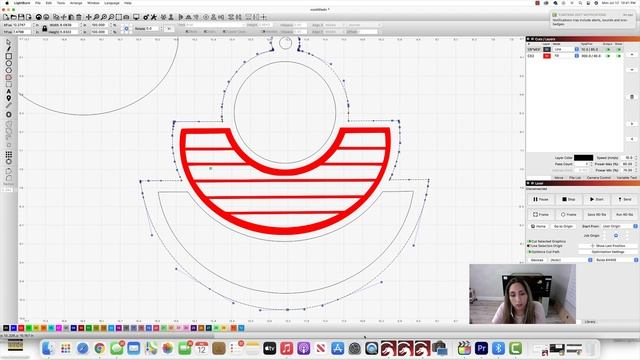Click the Undo icon in the toolbar
Viewport: 640px width, 360px height.
pyautogui.click(x=38, y=17)
